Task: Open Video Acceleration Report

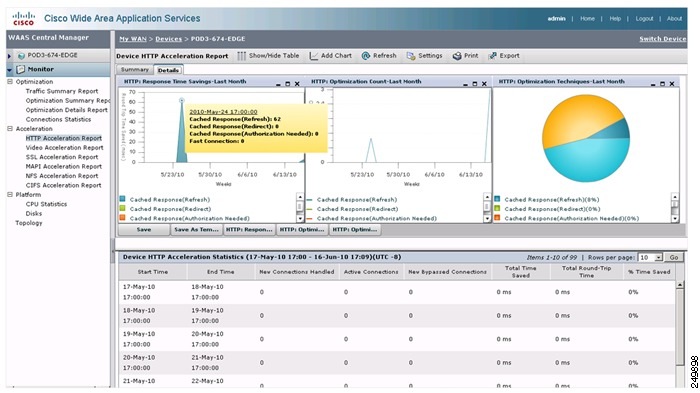Action: pos(64,147)
